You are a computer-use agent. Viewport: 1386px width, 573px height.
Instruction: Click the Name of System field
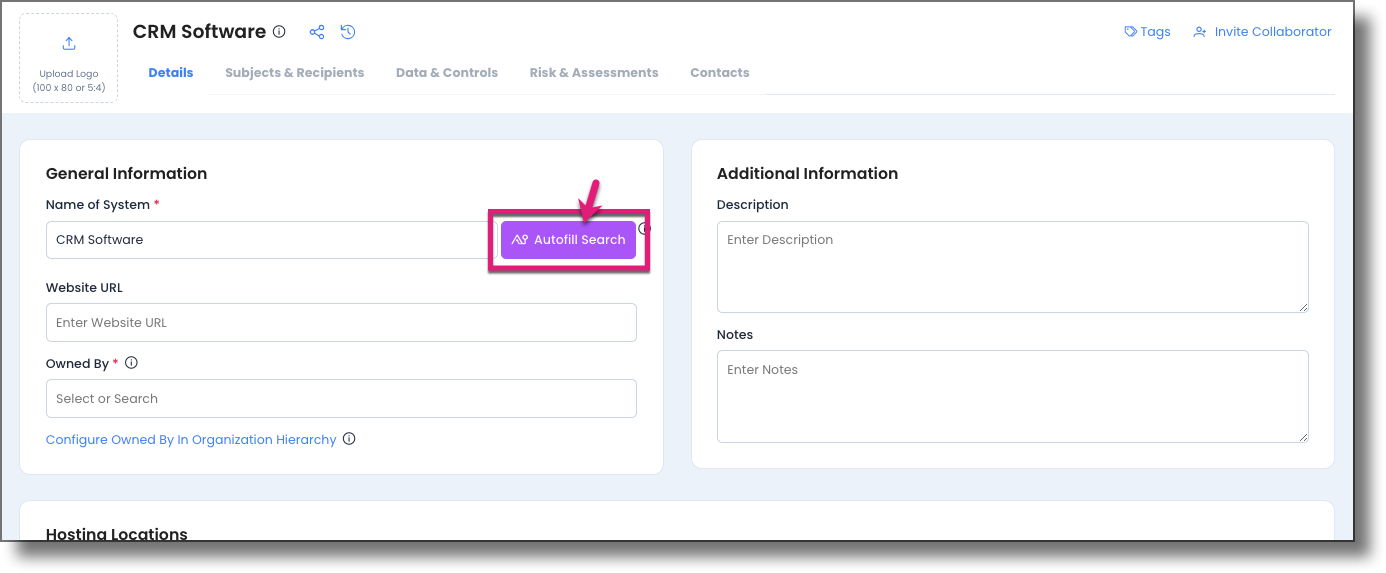point(266,240)
